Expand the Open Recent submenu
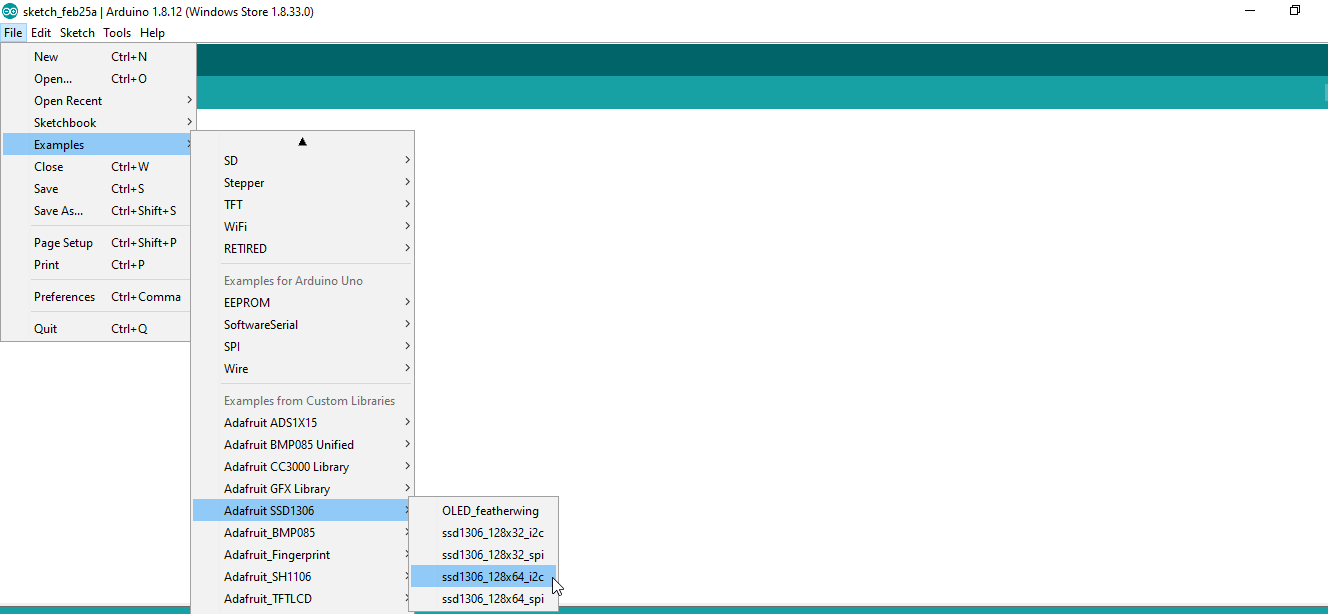1328x614 pixels. tap(98, 101)
